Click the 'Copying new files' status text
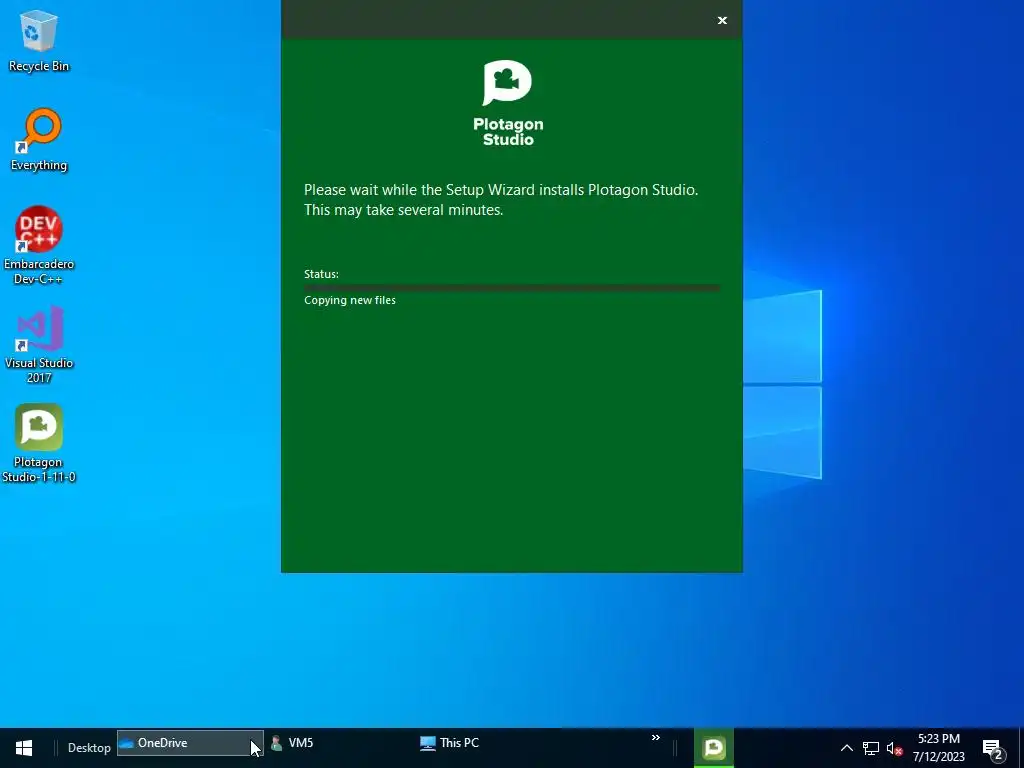The height and width of the screenshot is (768, 1024). coord(349,300)
